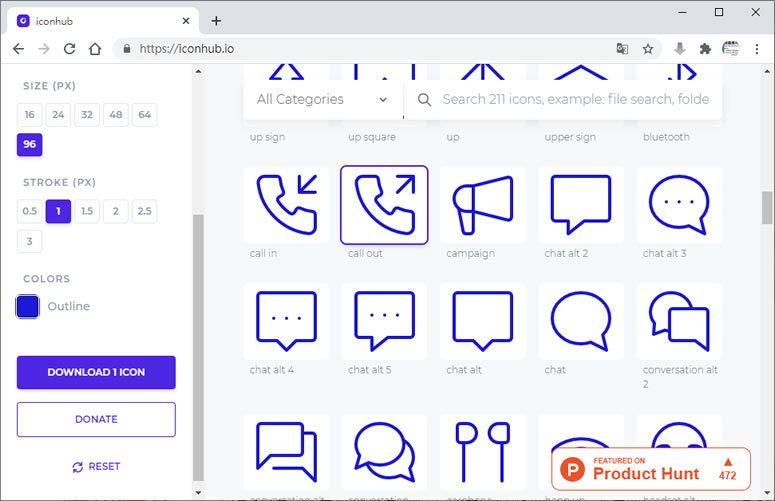Screen dimensions: 775x501
Task: Select the call out phone icon
Action: pyautogui.click(x=384, y=205)
